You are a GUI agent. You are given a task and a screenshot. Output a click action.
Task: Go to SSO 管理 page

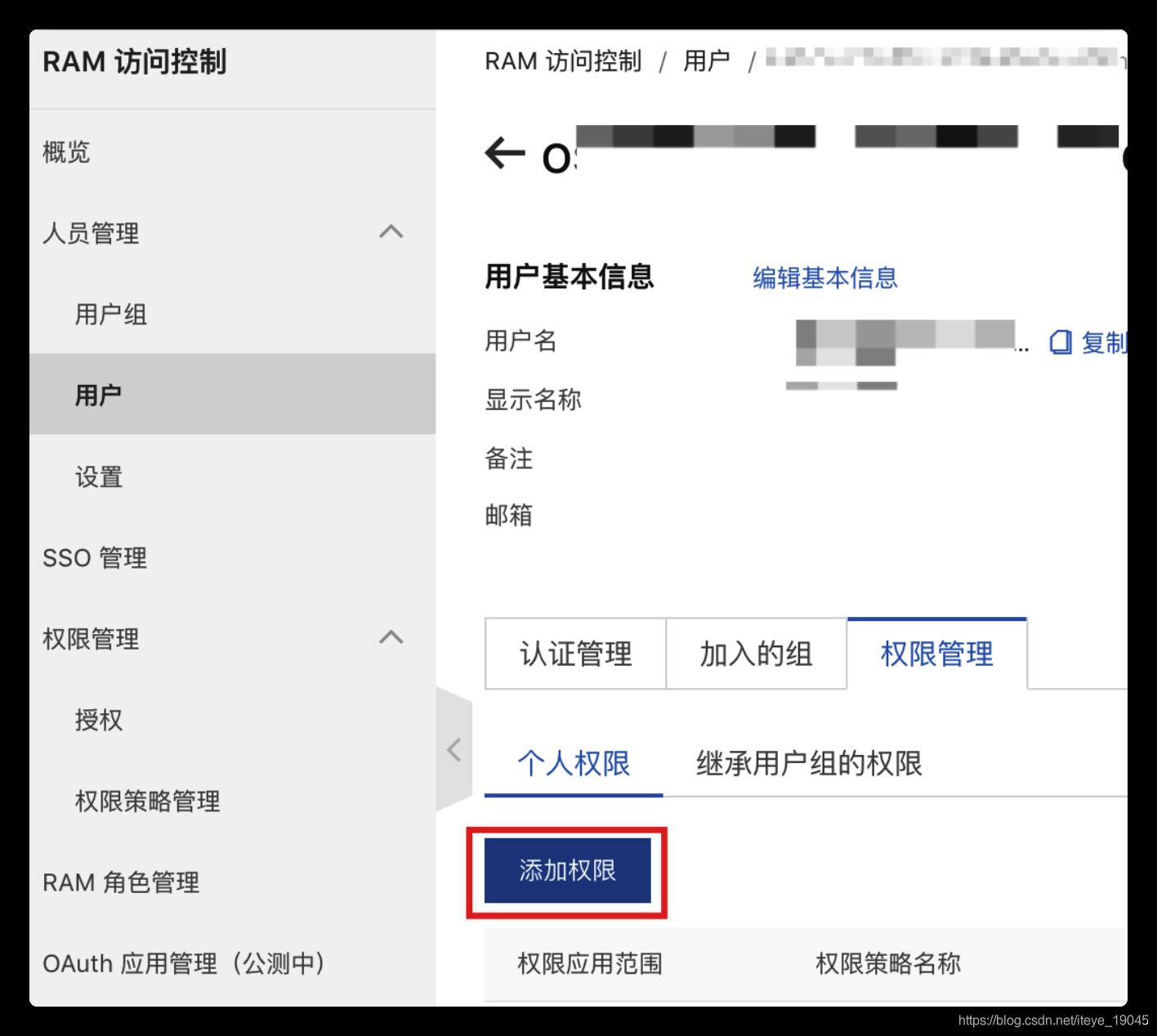[95, 558]
